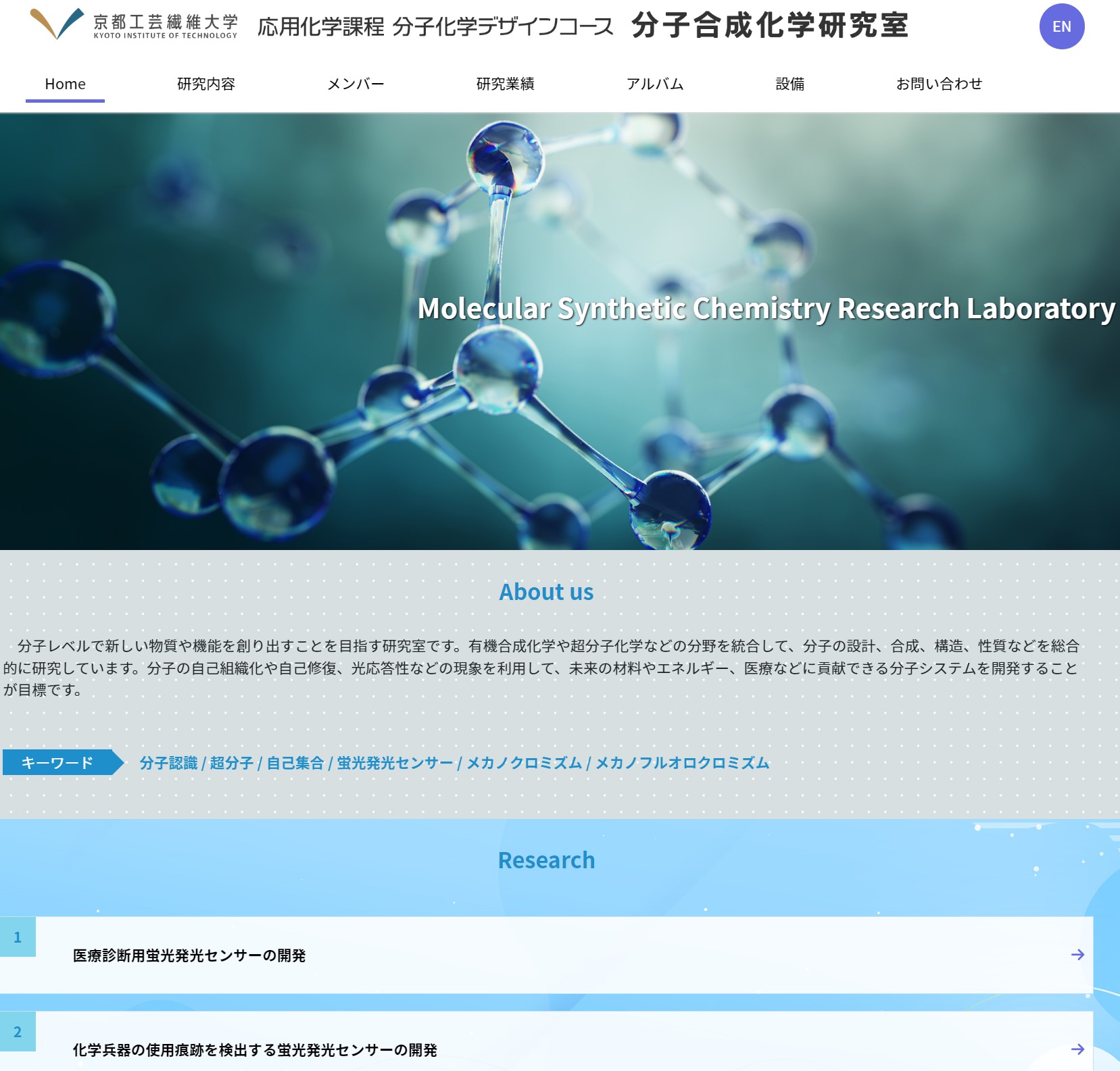Click the arrow icon on research item 1

(1077, 955)
